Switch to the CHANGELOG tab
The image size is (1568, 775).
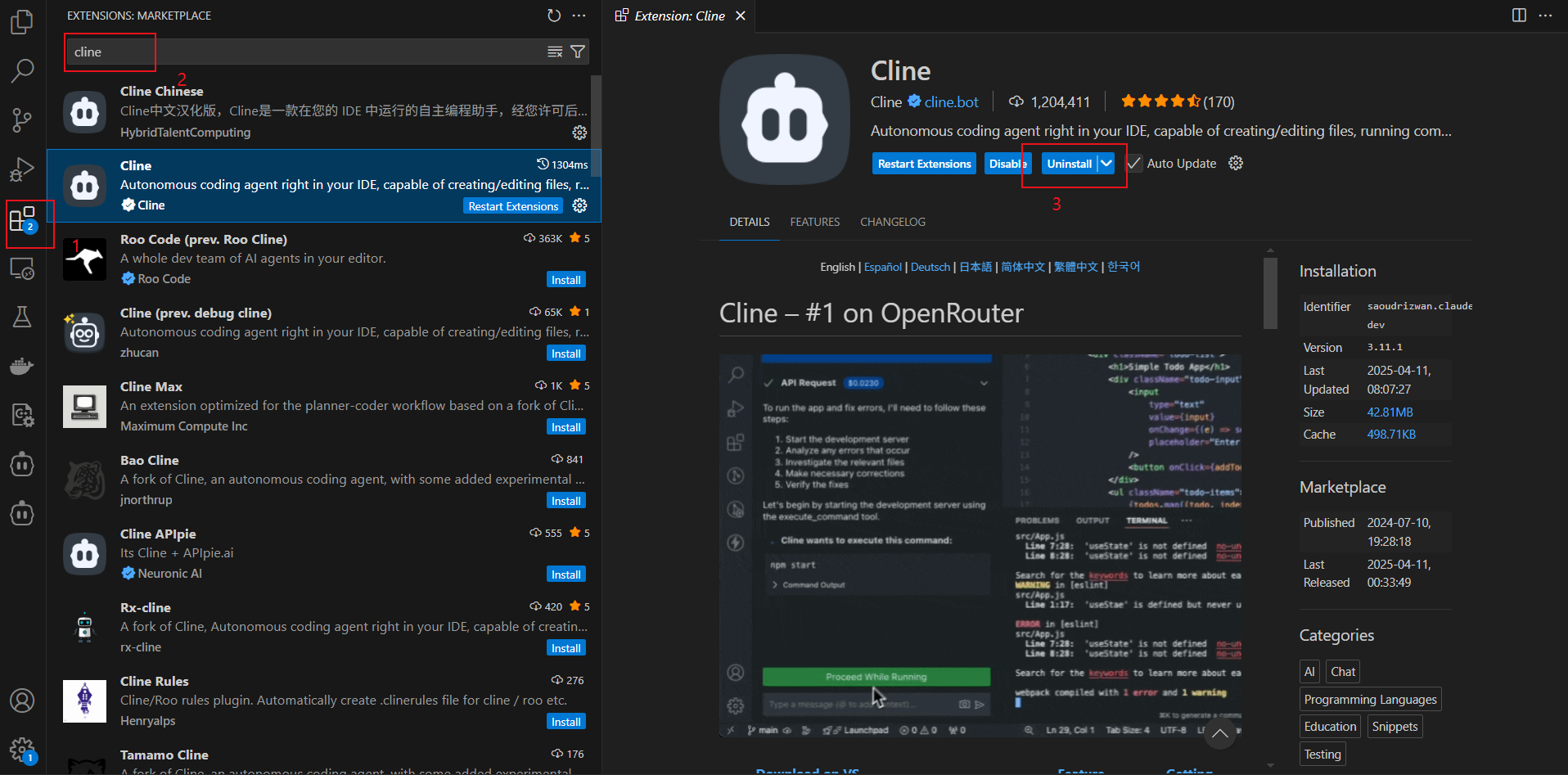(x=893, y=222)
